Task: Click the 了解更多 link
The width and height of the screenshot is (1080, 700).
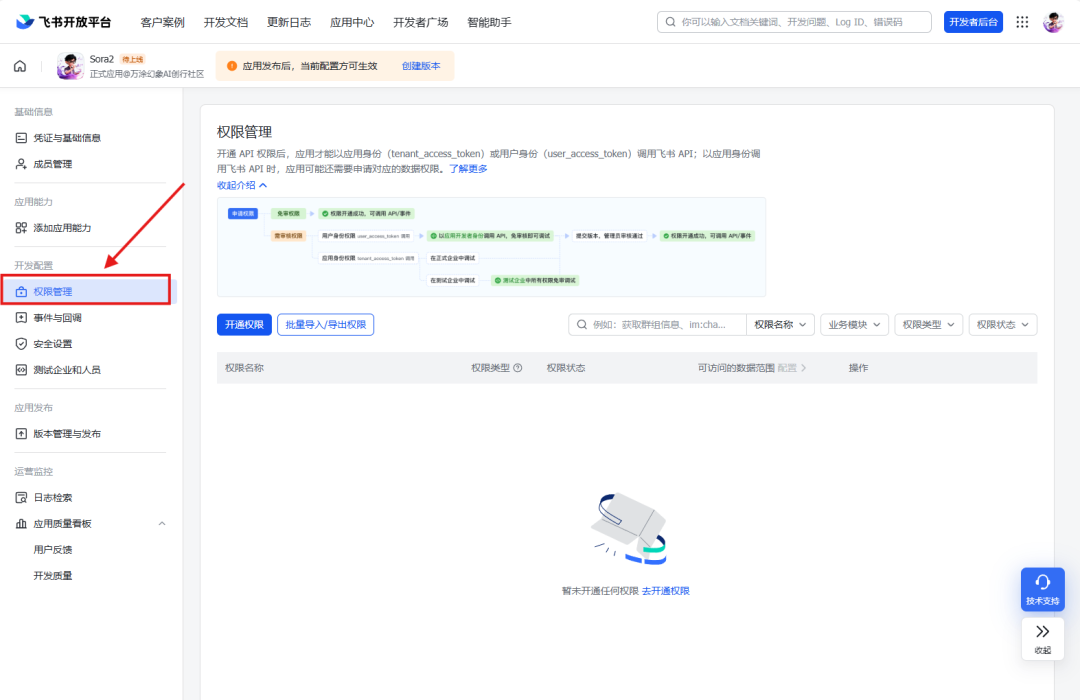Action: pos(468,169)
